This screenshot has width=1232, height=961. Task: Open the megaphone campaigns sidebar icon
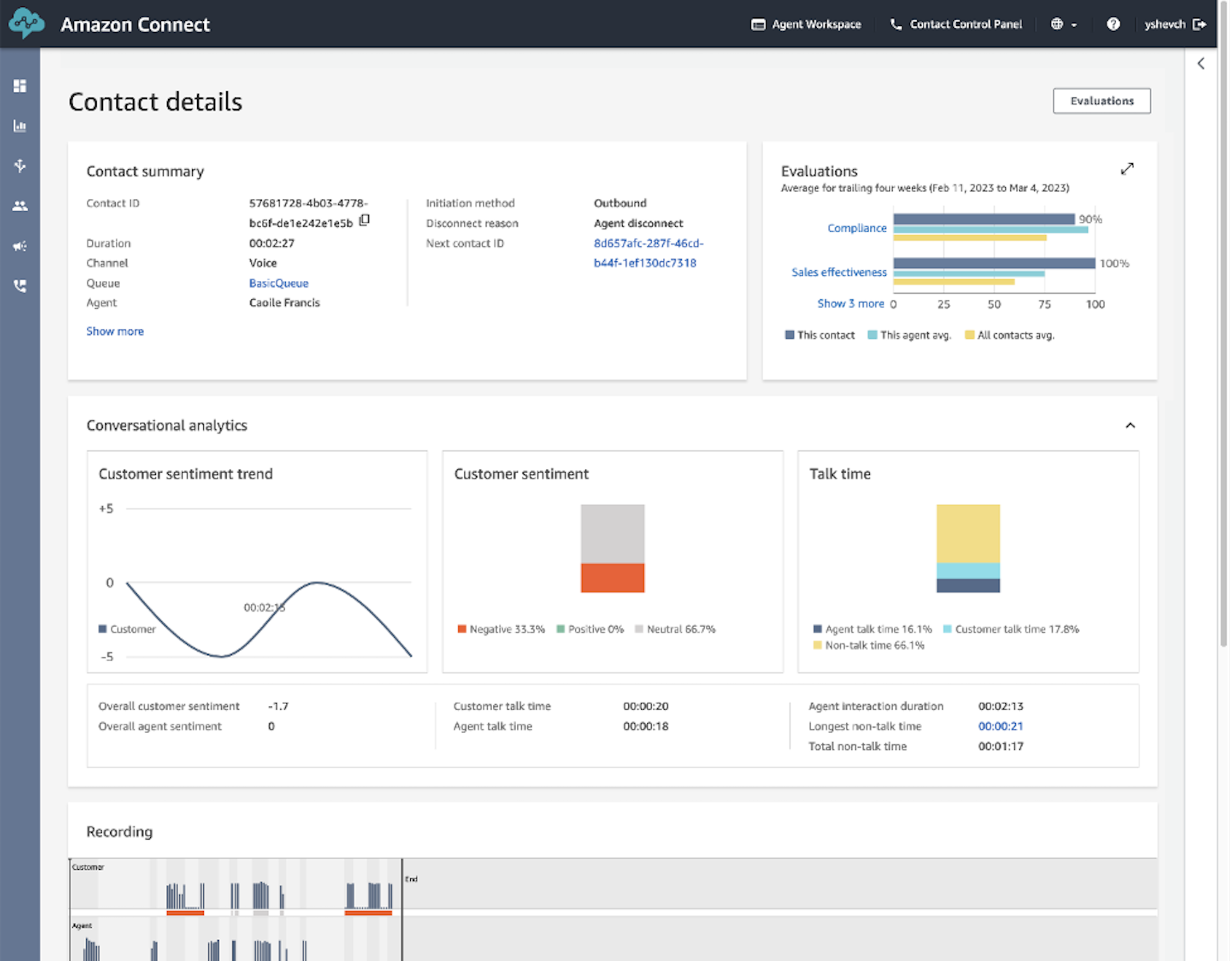coord(20,246)
